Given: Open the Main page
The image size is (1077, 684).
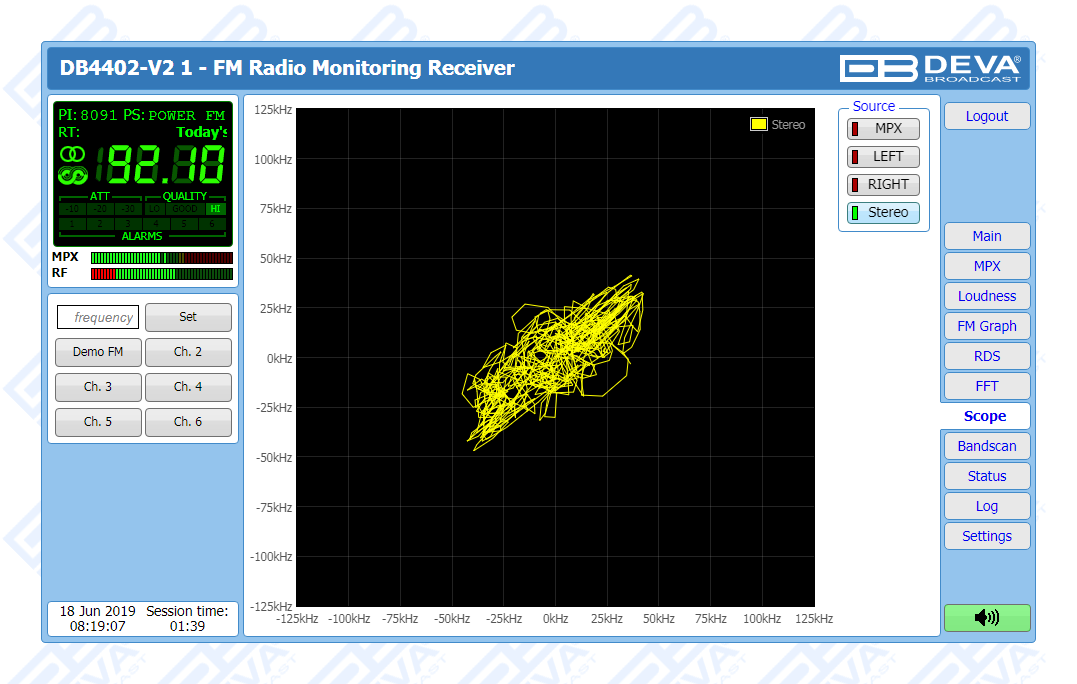Looking at the screenshot, I should click(x=986, y=237).
